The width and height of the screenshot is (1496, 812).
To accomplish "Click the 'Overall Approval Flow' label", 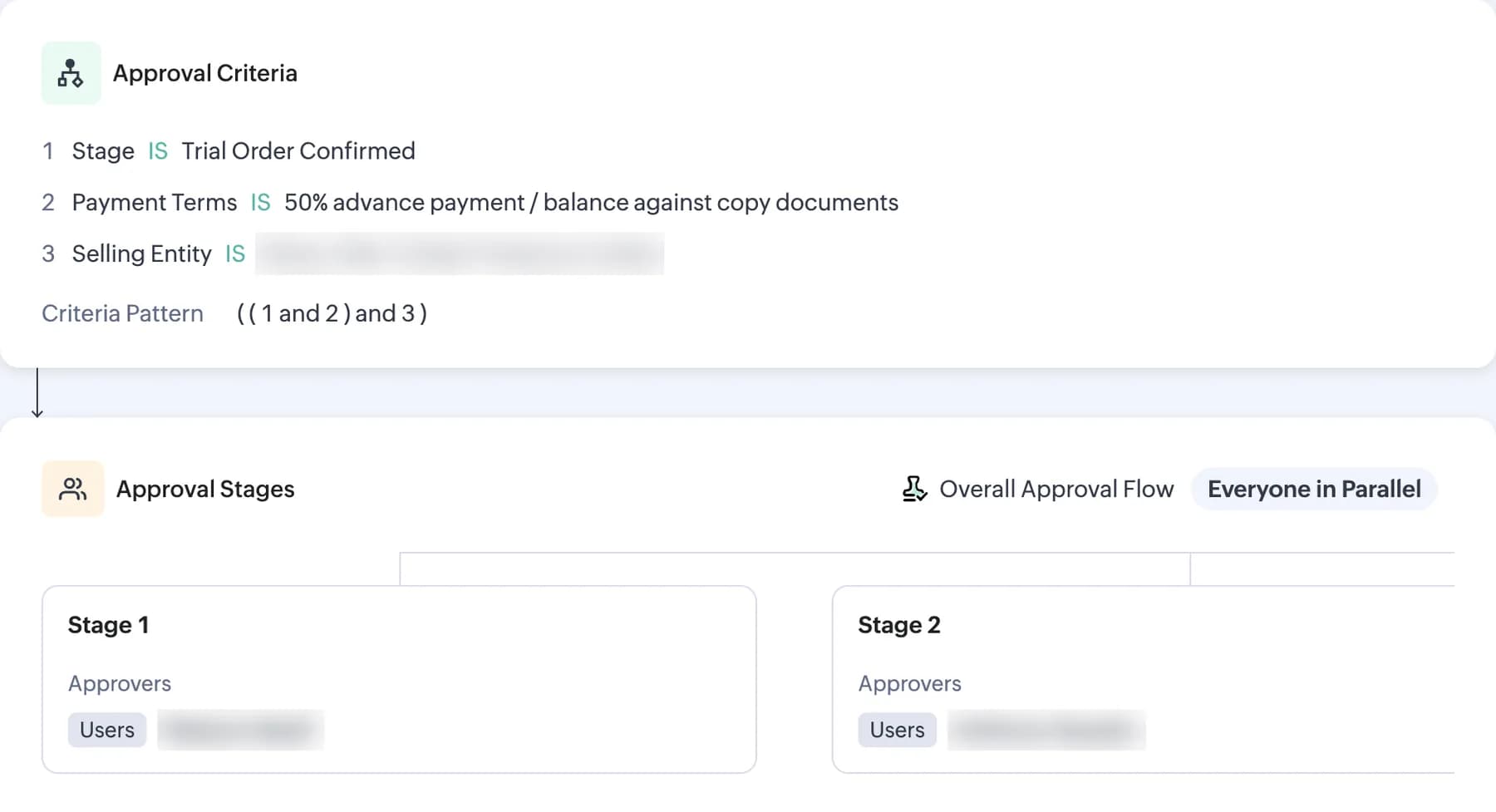I will pos(1056,489).
